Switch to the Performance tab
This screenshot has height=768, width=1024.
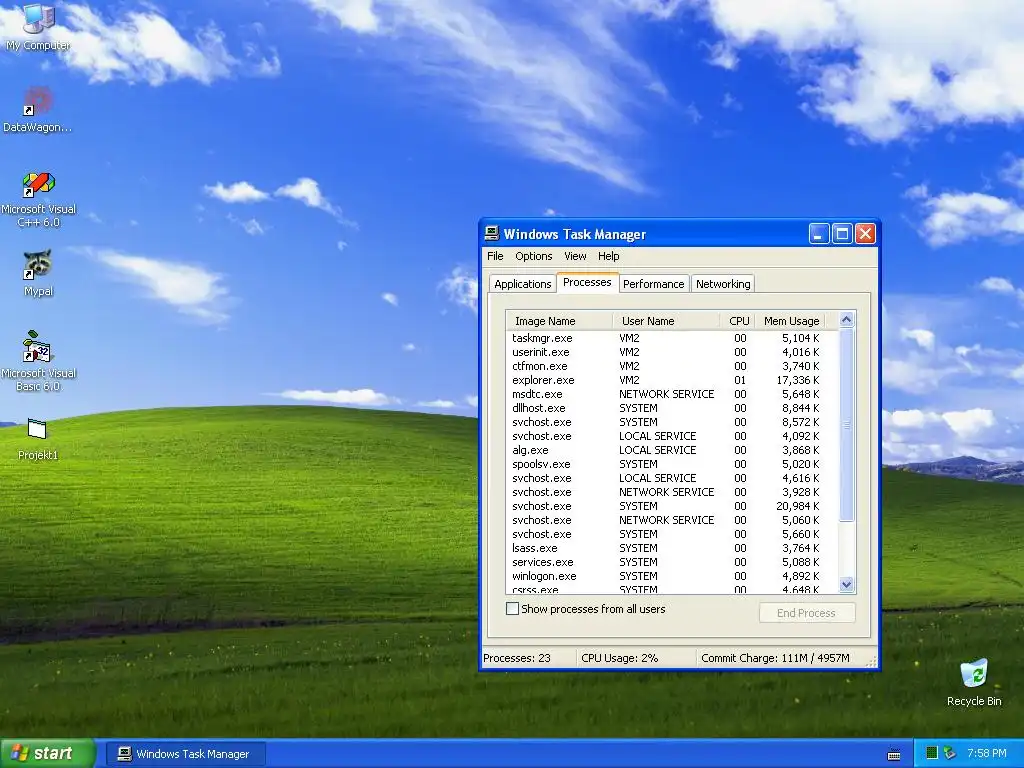pos(653,284)
